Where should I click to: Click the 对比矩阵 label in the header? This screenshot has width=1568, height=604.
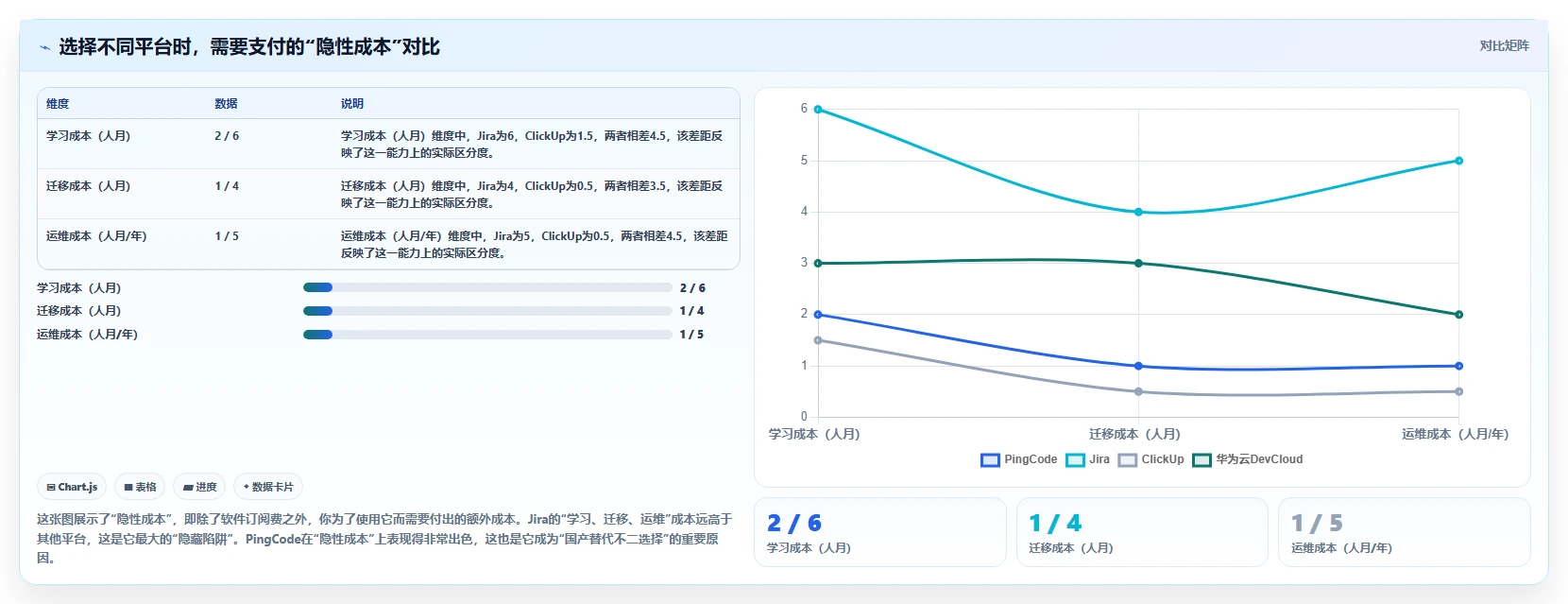1504,45
